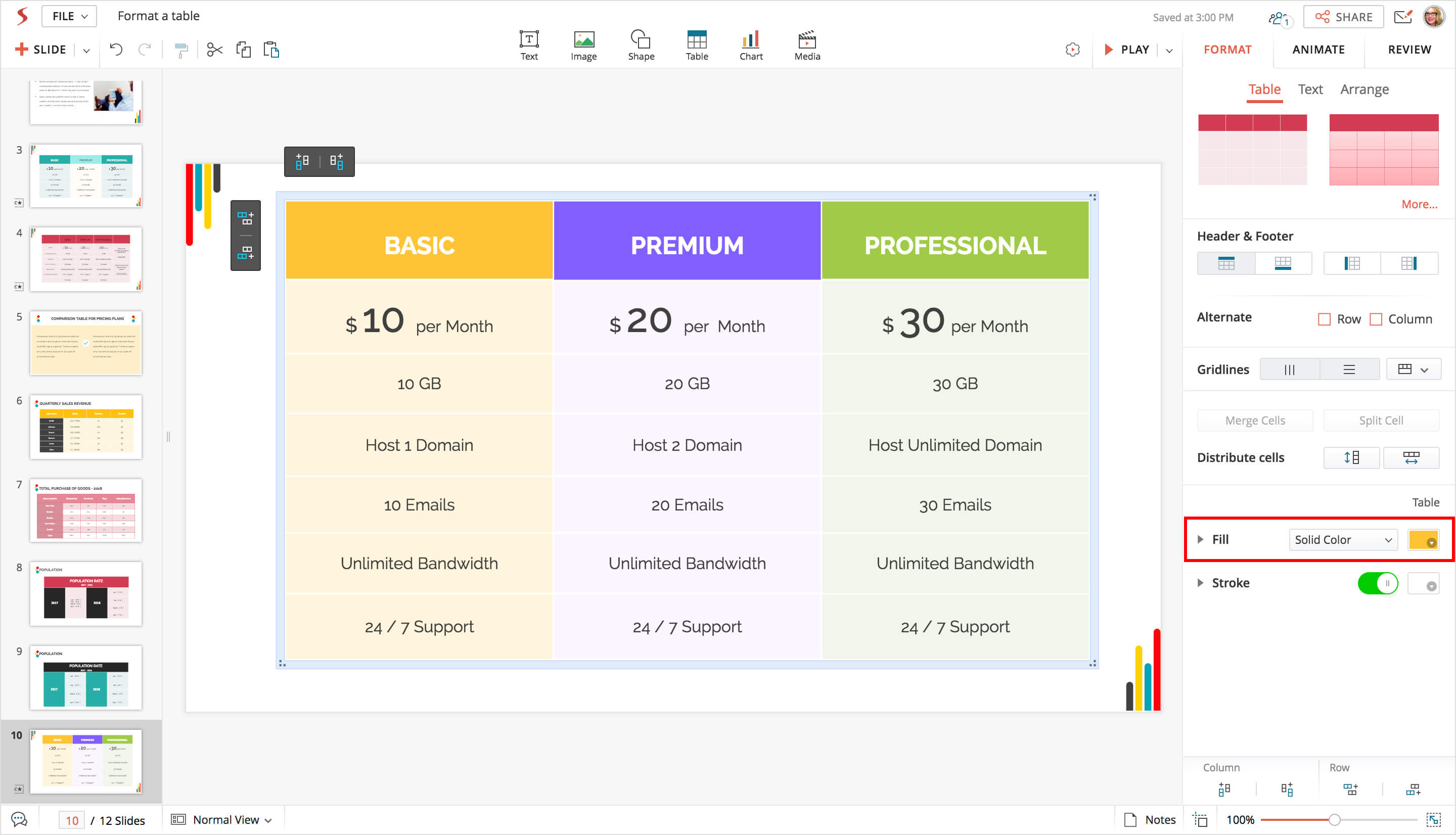Open the FILE menu dropdown
The height and width of the screenshot is (835, 1456).
click(69, 16)
